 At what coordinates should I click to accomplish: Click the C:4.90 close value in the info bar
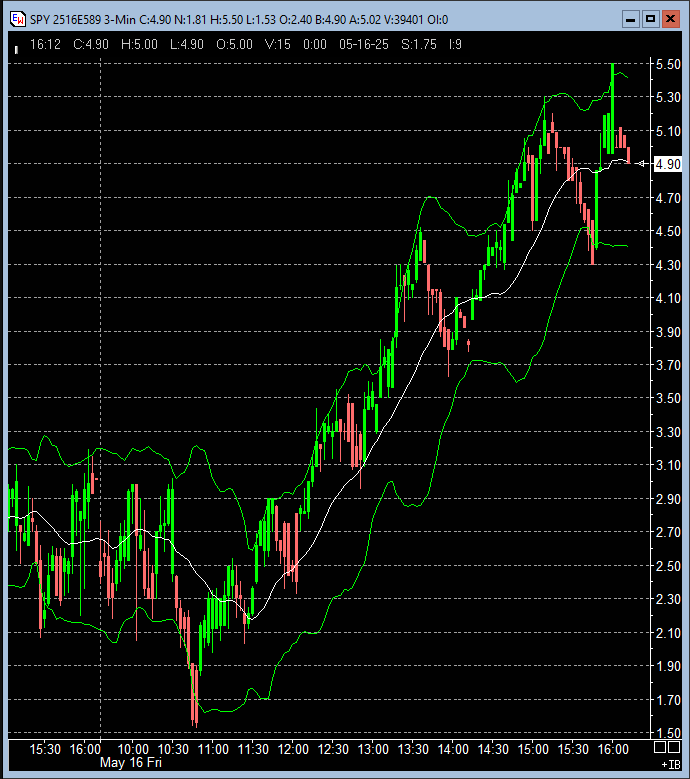tap(91, 45)
